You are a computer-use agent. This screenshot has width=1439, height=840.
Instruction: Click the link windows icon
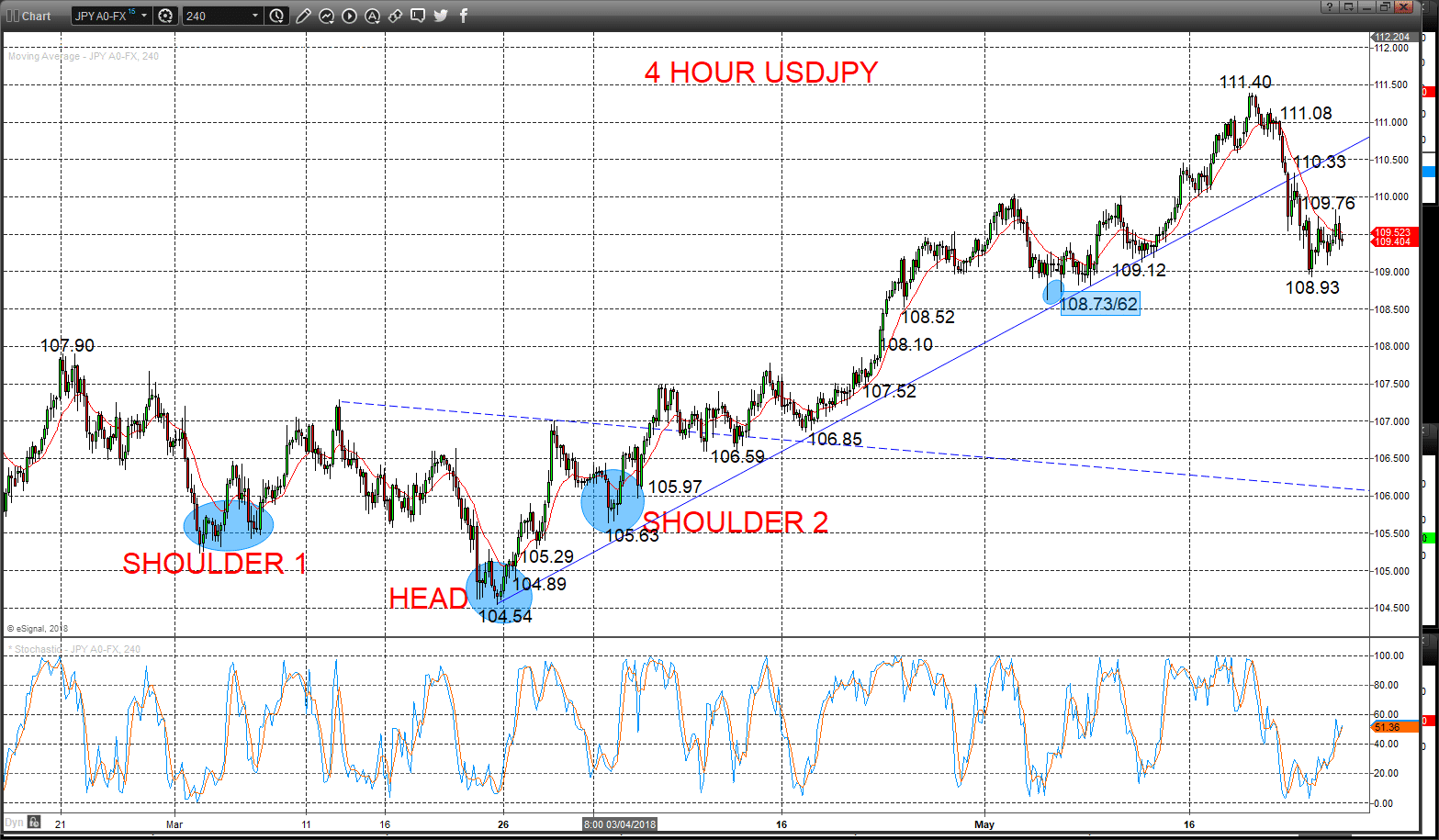395,16
